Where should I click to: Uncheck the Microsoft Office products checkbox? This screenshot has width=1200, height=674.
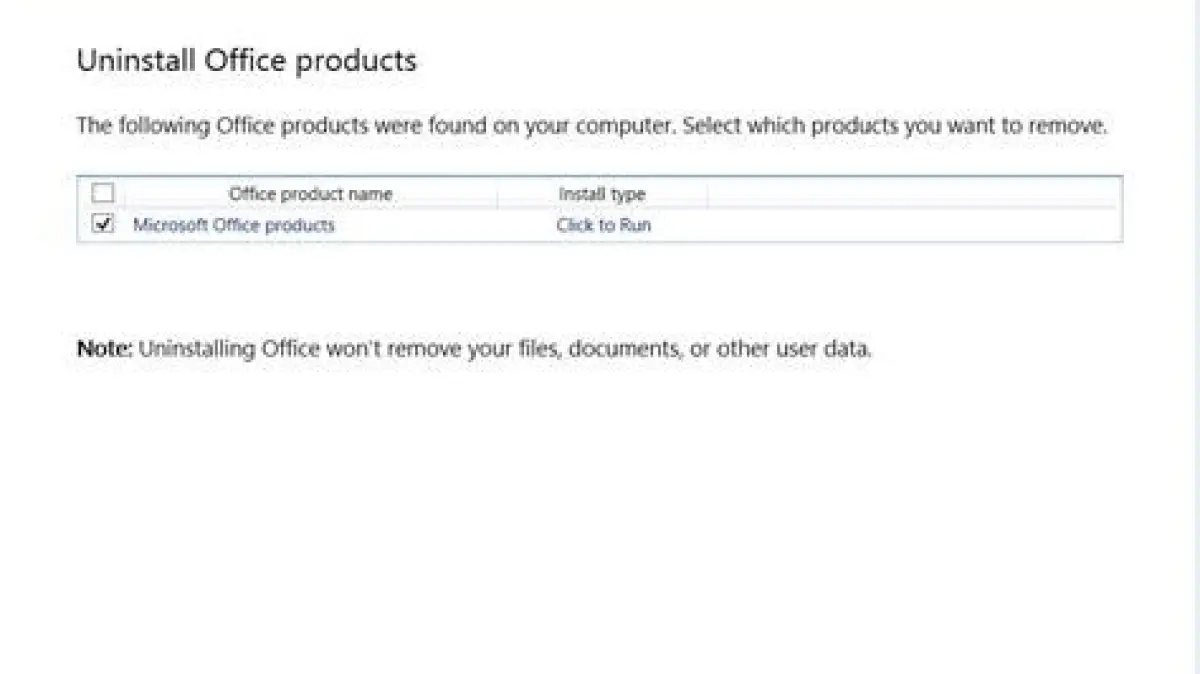tap(103, 225)
